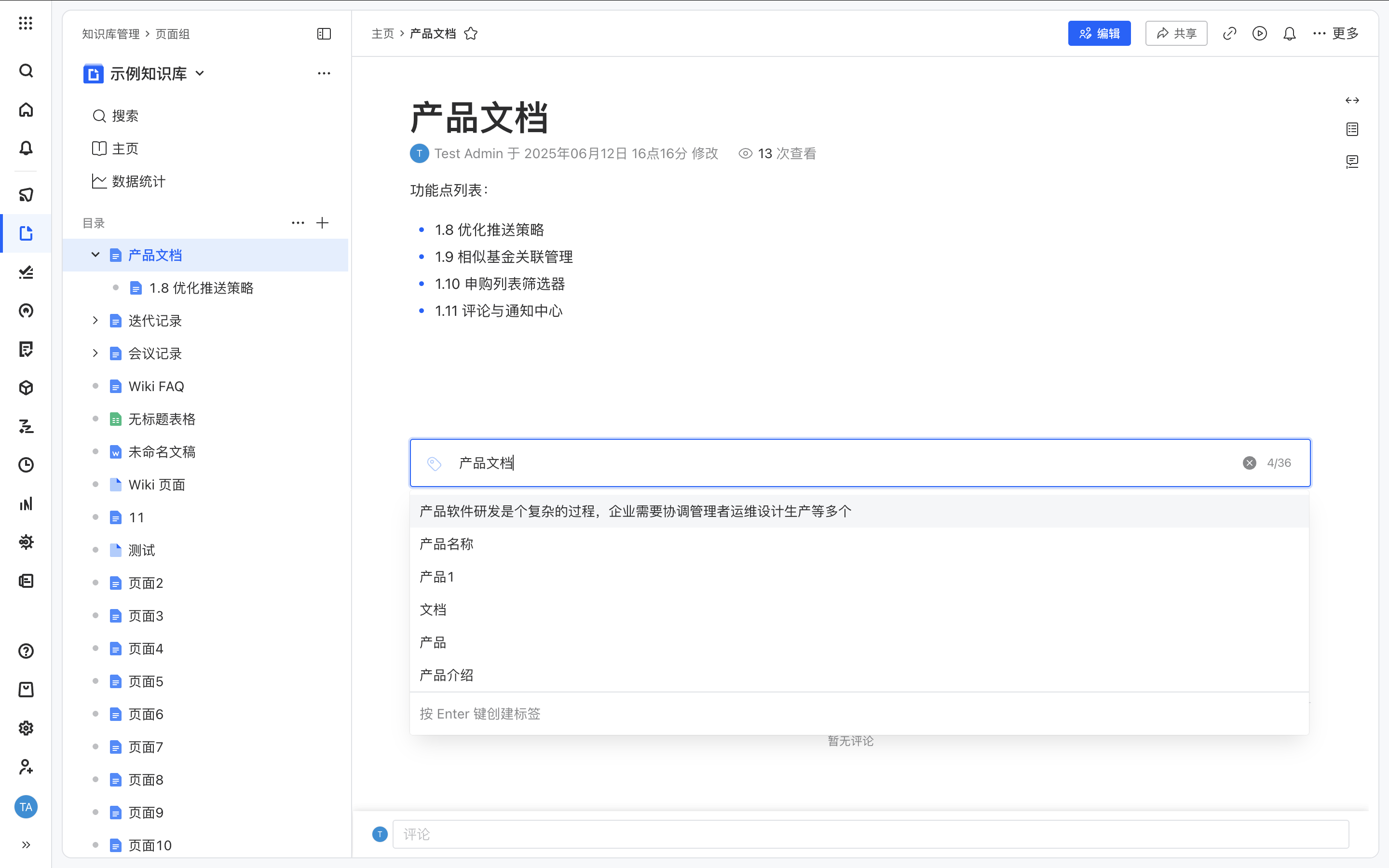This screenshot has width=1389, height=868.
Task: Open the 目录 more options ellipsis
Action: (298, 223)
